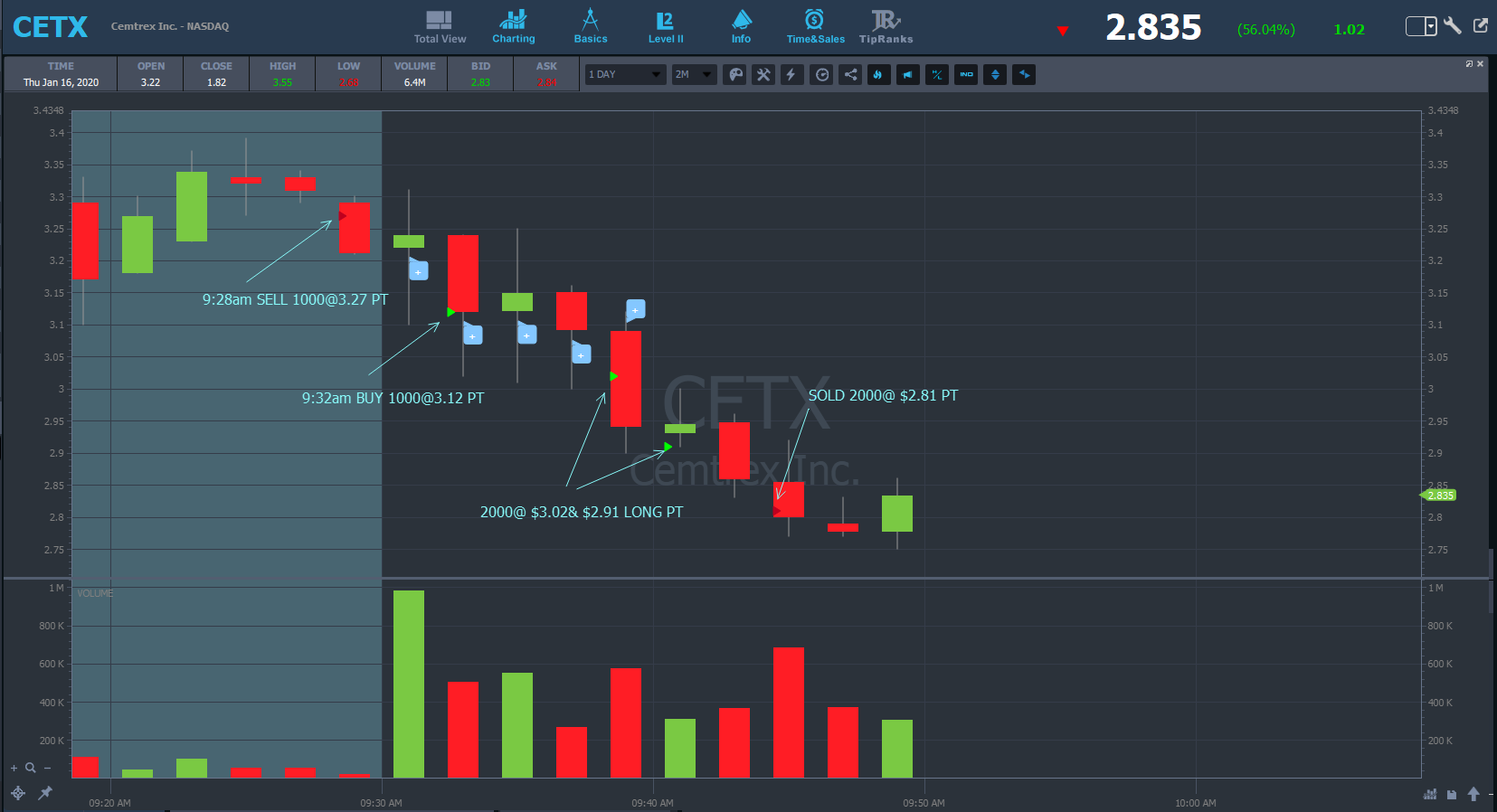Open the drawing tools (hammer and wrench)
Screen dimensions: 1497x812
764,74
